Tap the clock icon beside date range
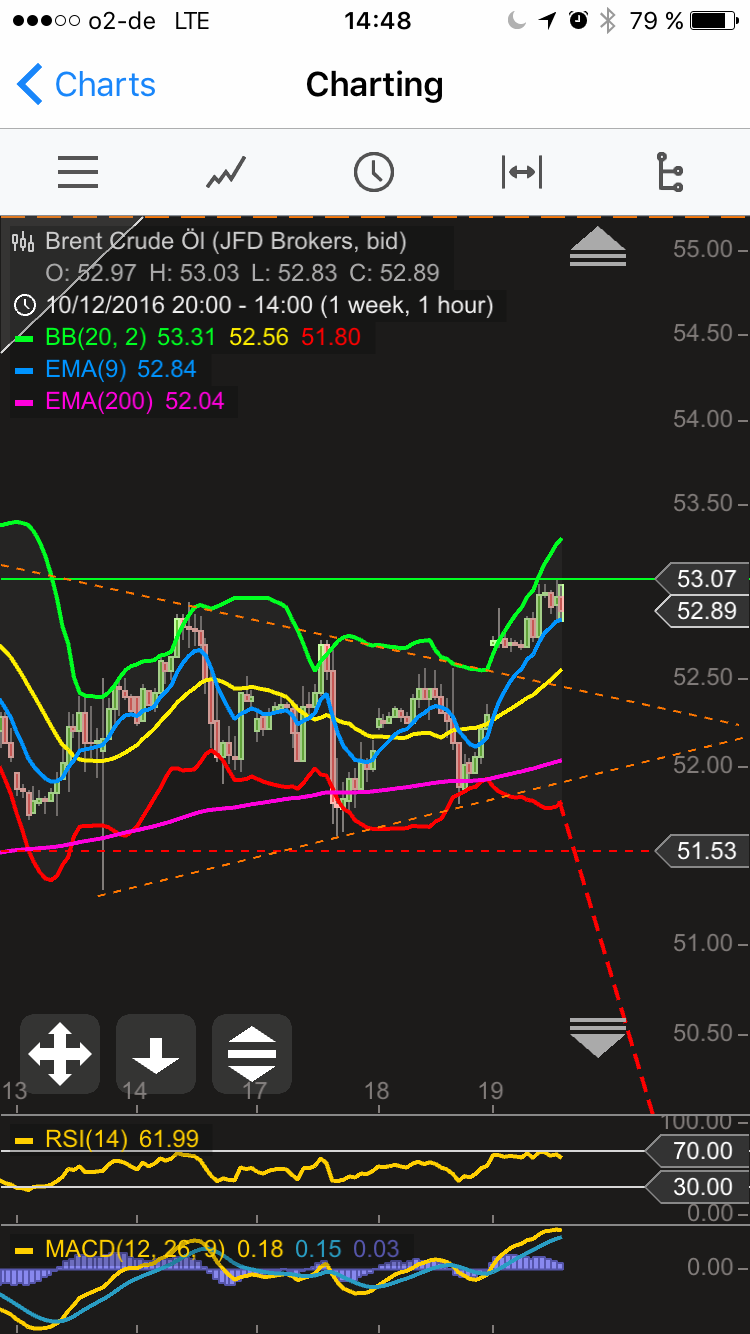 (x=26, y=305)
